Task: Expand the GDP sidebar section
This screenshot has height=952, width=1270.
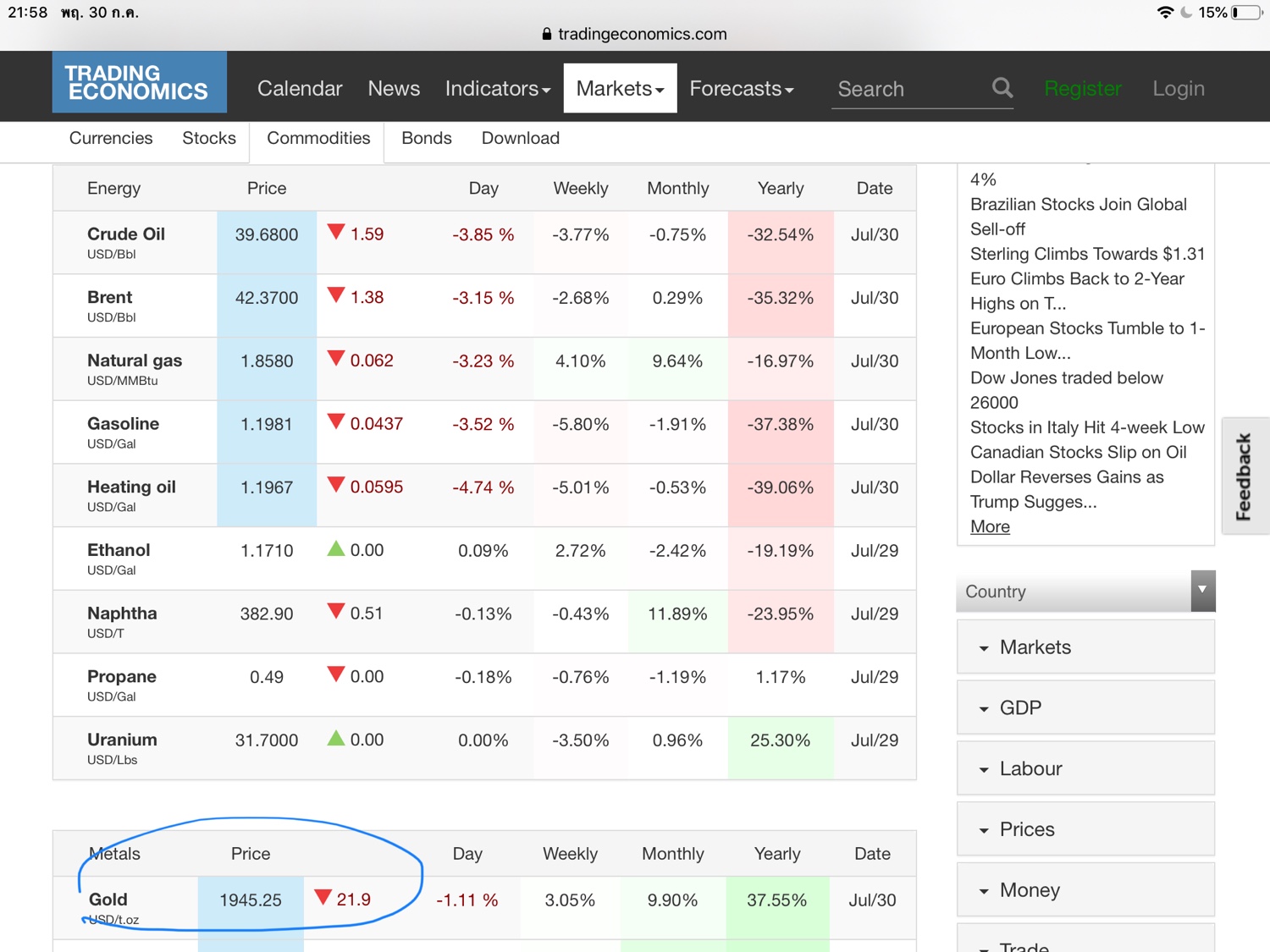Action: click(x=1085, y=708)
